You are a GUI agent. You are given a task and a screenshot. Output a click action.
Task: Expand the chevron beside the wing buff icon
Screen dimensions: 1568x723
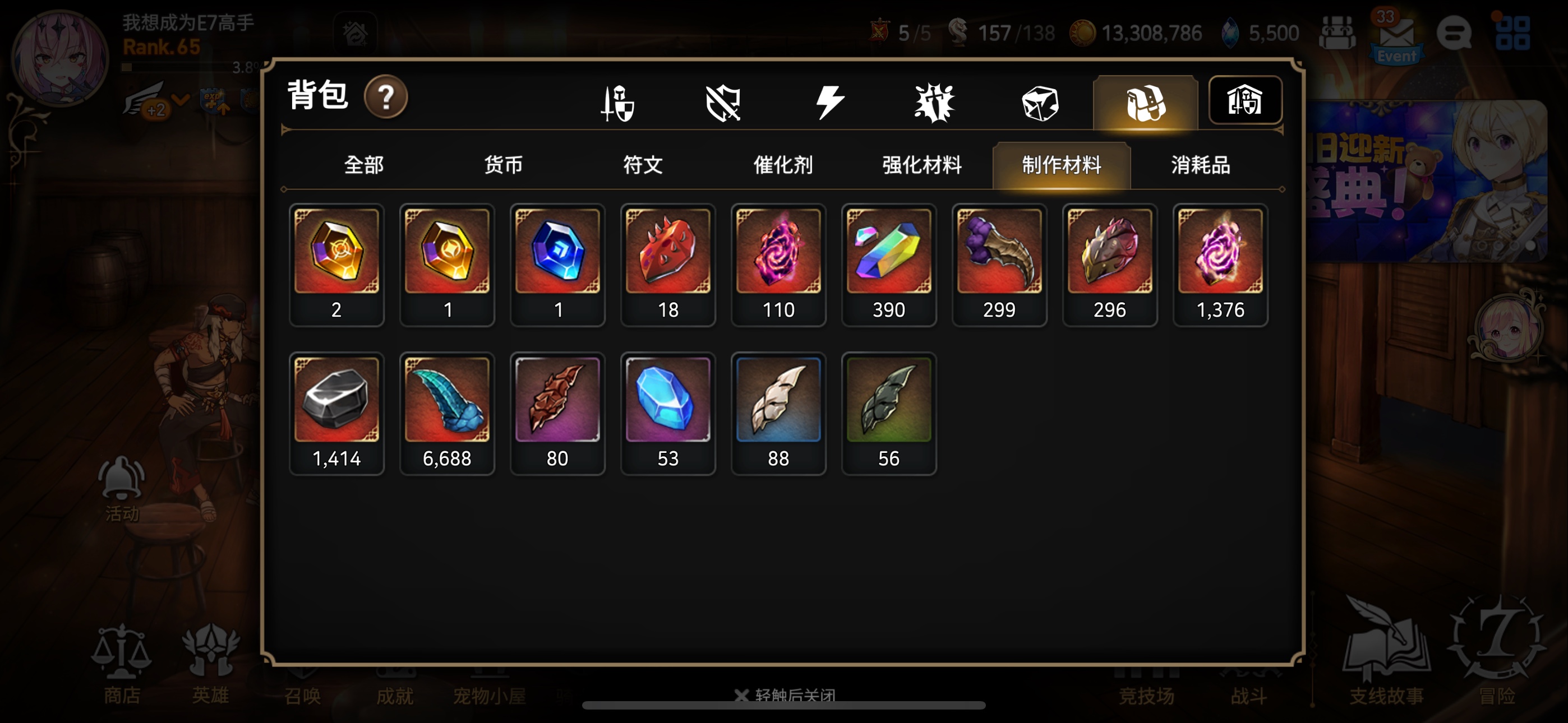click(180, 99)
